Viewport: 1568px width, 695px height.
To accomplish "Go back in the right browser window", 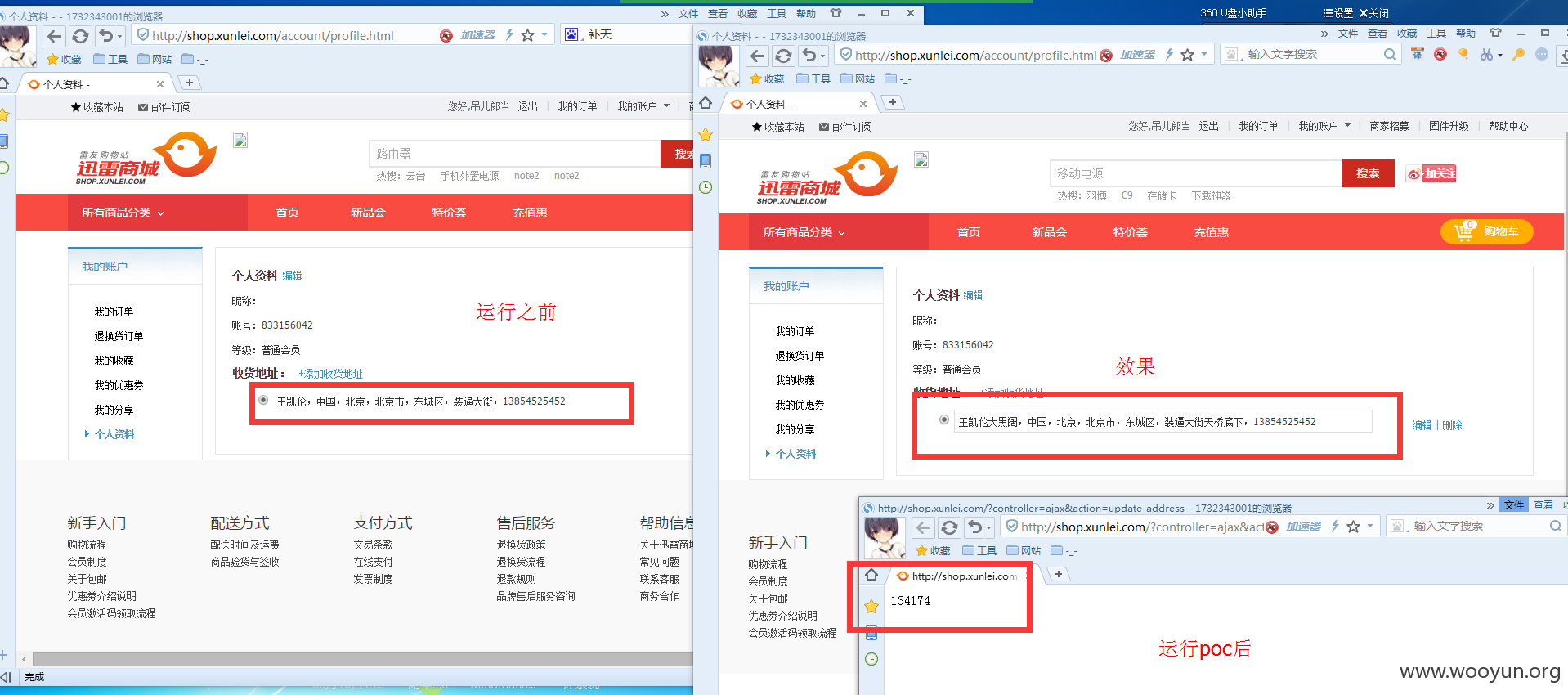I will pos(758,55).
